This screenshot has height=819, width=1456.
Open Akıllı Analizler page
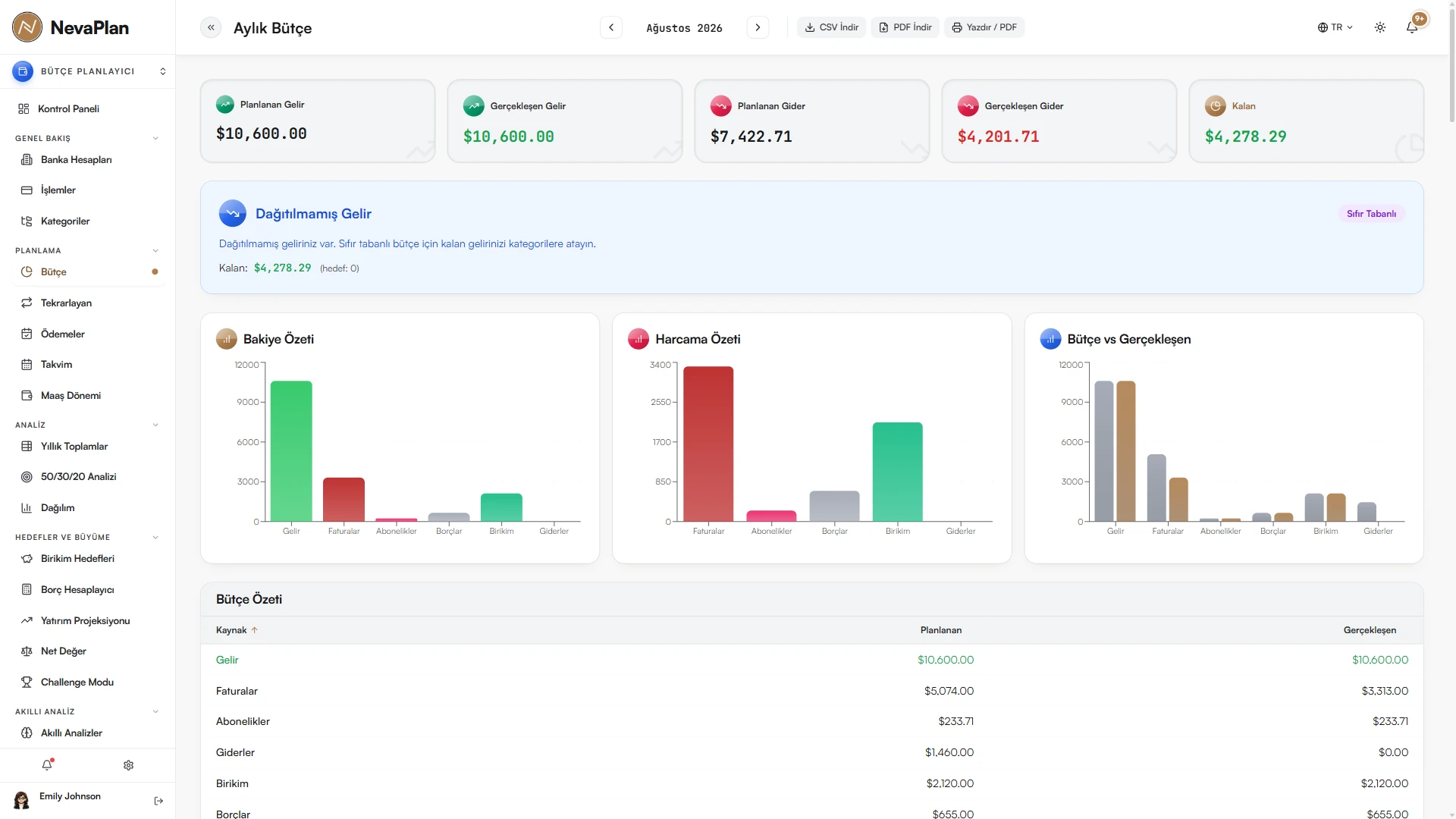pyautogui.click(x=88, y=733)
